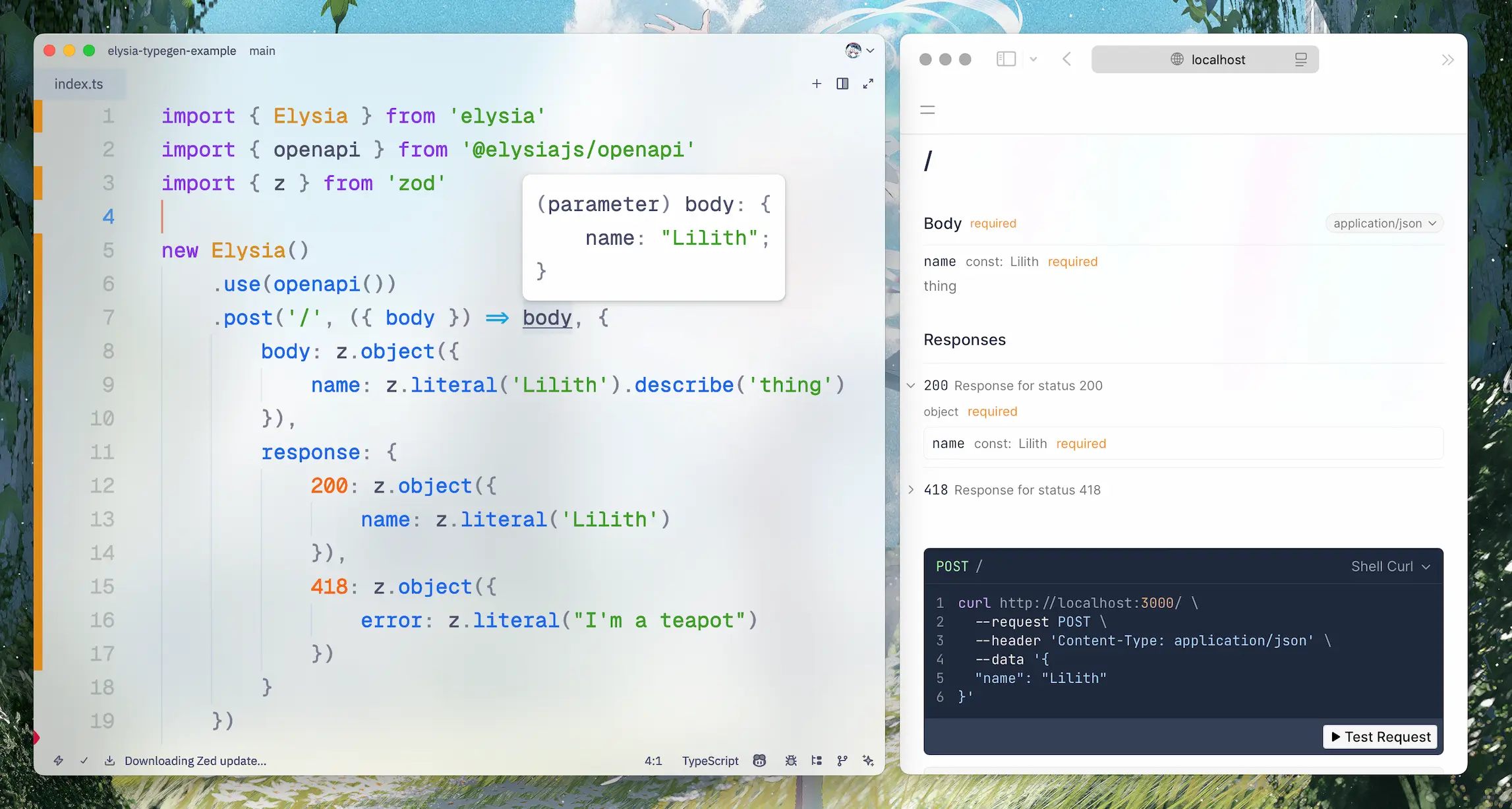Click the browser back arrow

(x=1066, y=59)
